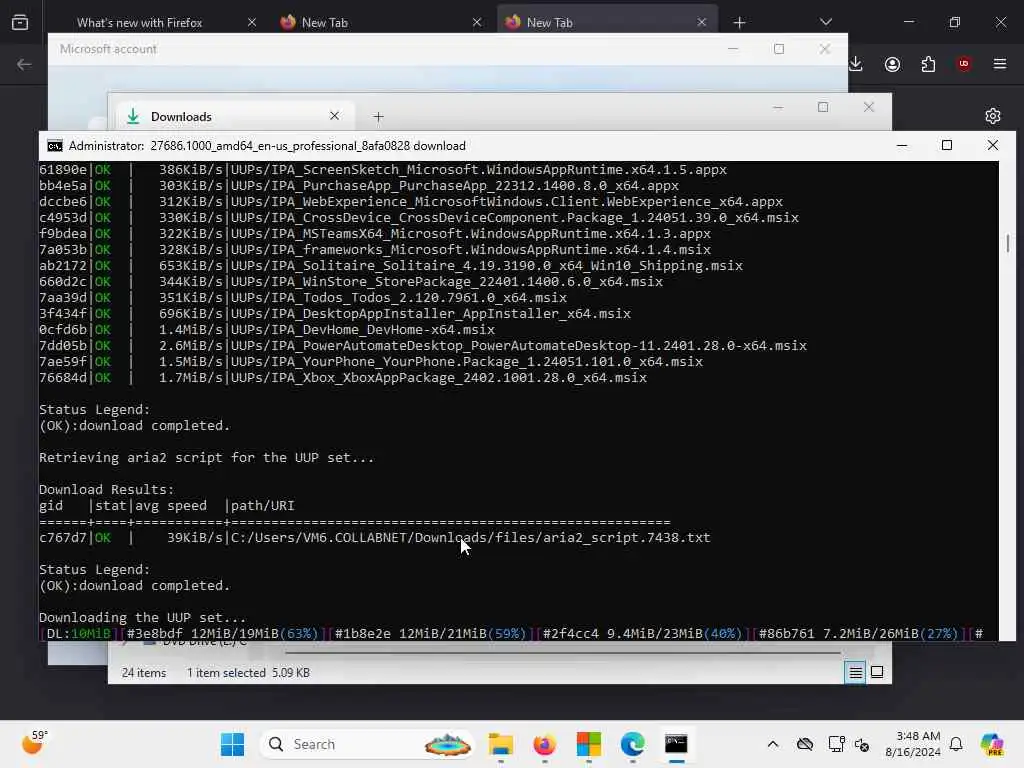The width and height of the screenshot is (1024, 768).
Task: Open notifications bell icon
Action: [956, 744]
